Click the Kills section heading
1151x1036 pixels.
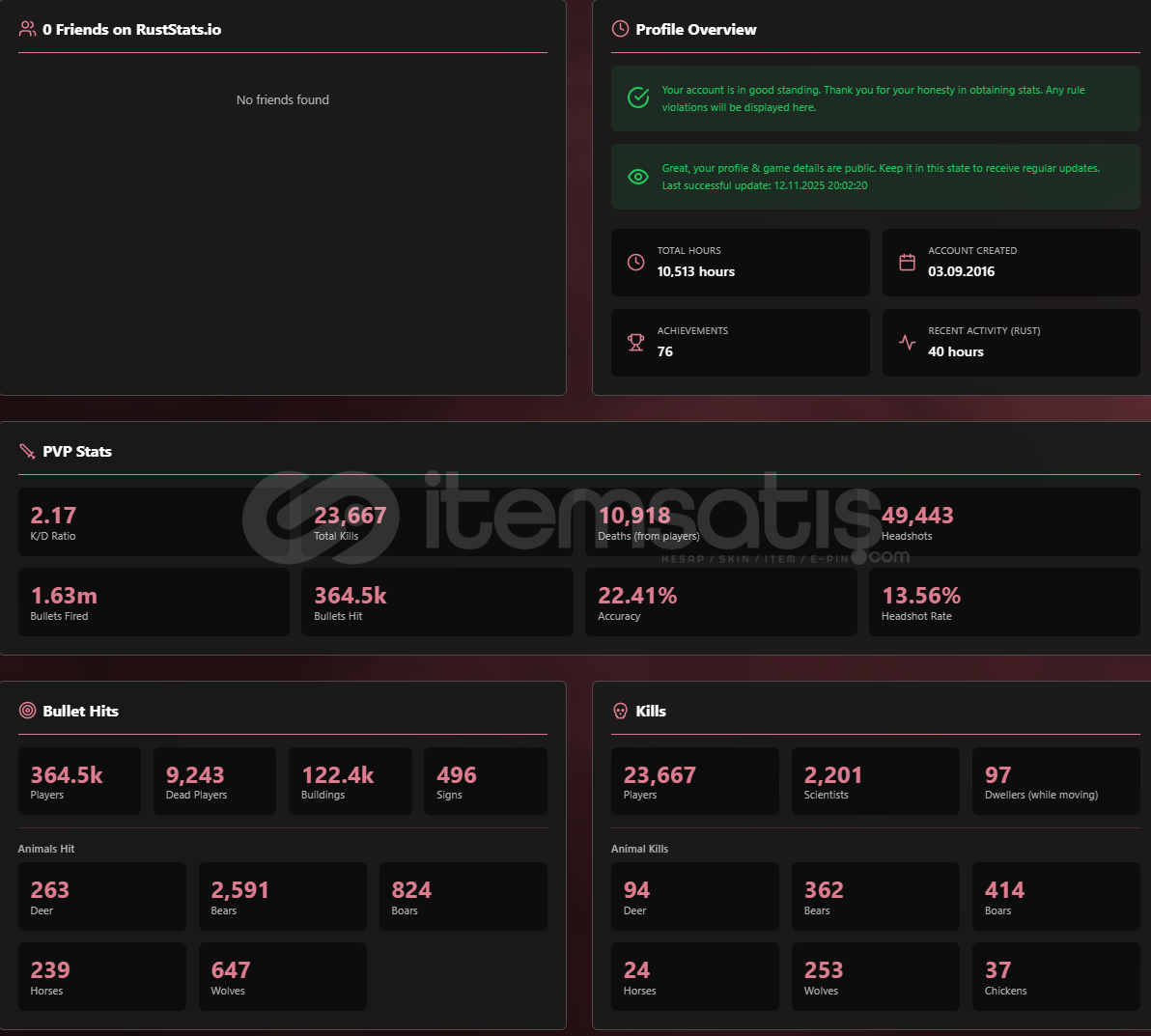(x=651, y=711)
